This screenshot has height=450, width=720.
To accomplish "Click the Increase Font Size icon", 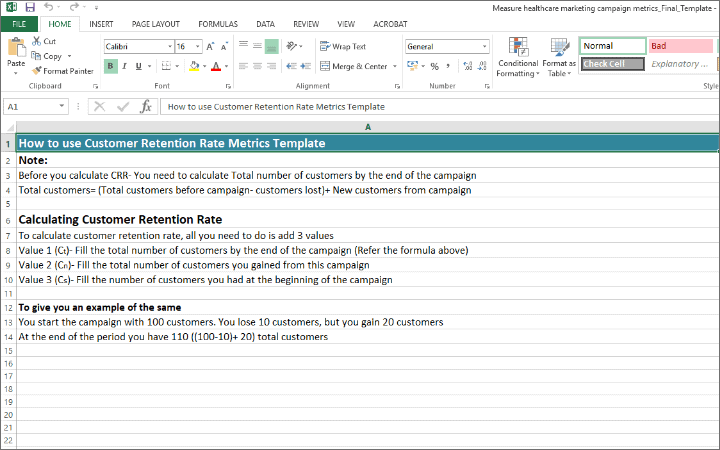I will [x=210, y=46].
